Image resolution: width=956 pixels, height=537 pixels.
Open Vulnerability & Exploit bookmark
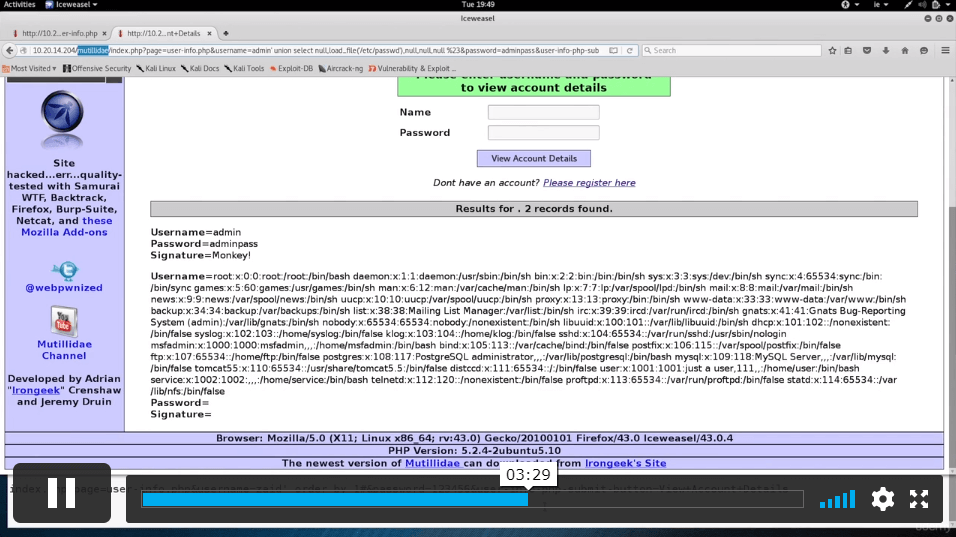point(412,69)
